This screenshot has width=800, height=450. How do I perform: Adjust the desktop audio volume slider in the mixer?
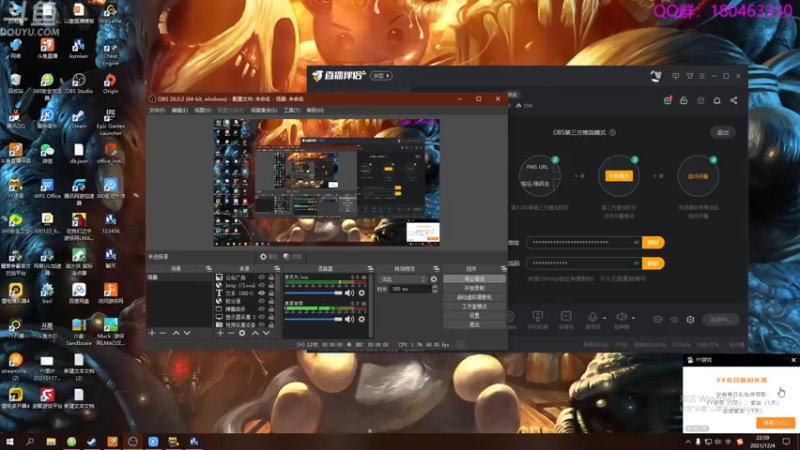(x=313, y=319)
